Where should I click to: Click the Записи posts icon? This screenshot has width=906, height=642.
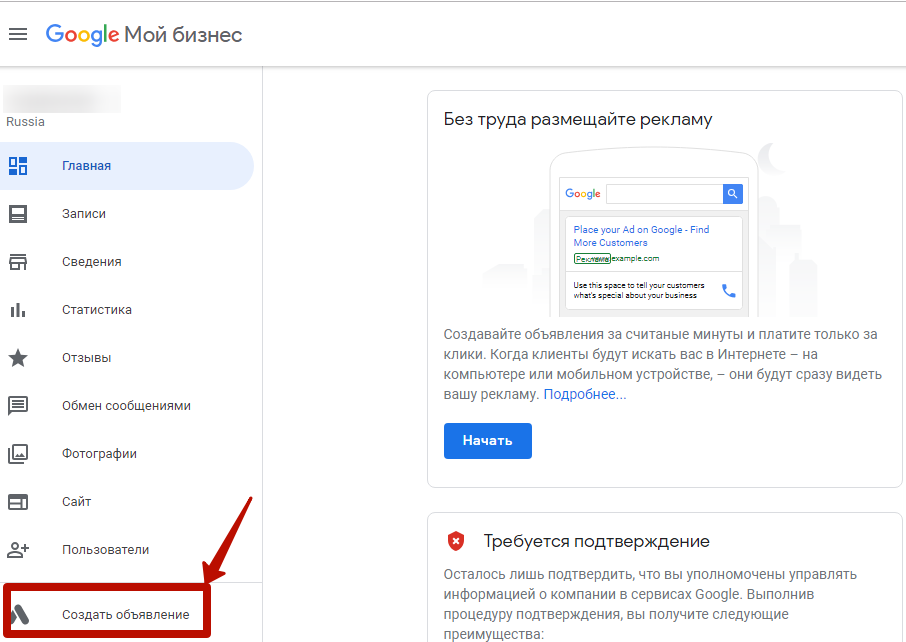(x=18, y=214)
